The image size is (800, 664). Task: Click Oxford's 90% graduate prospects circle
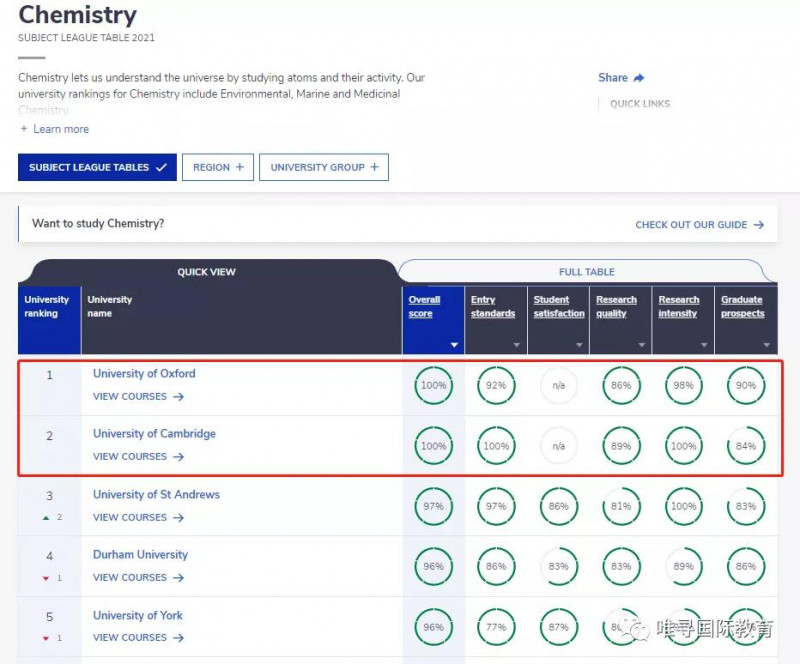(x=746, y=385)
